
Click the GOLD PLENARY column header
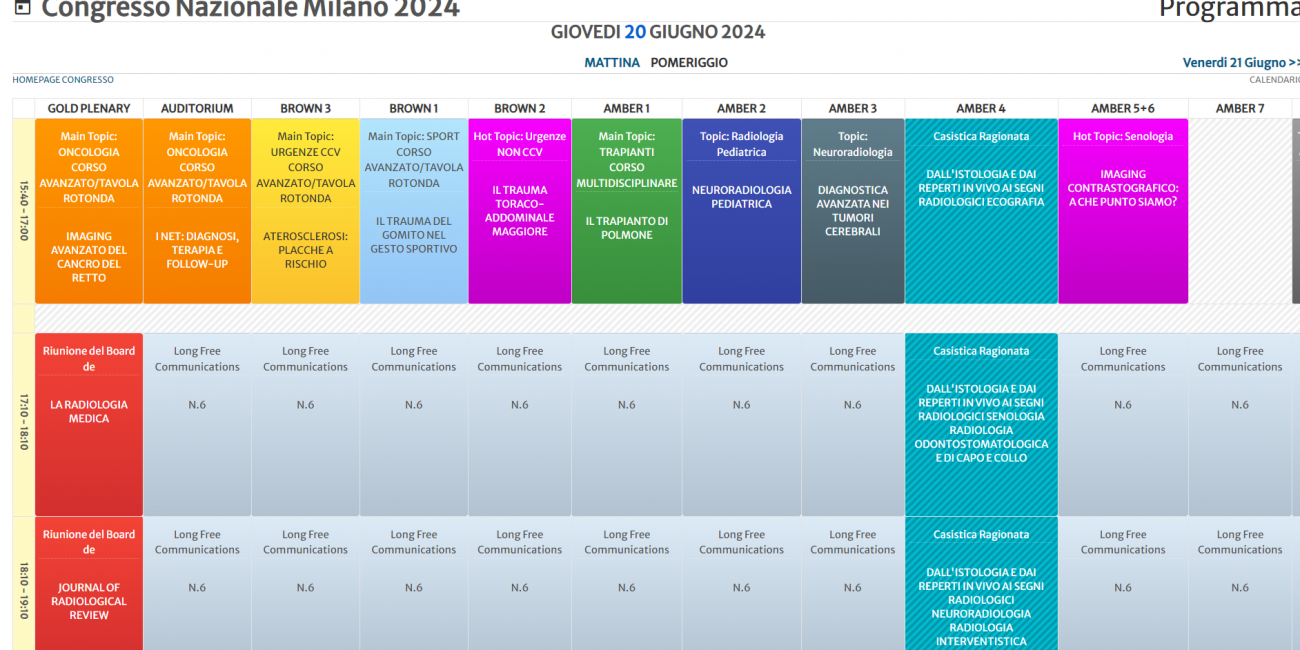tap(89, 108)
